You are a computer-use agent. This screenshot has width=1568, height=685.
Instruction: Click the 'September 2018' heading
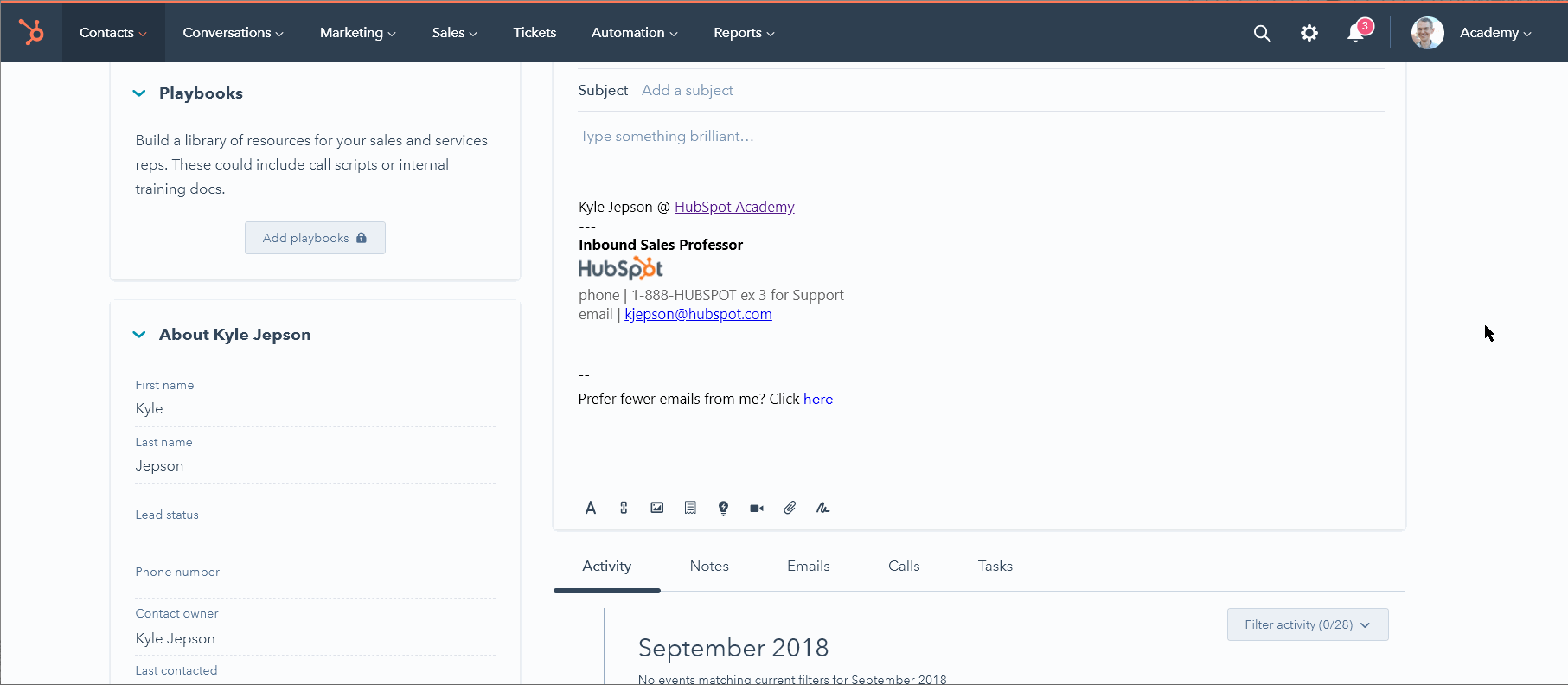point(733,648)
